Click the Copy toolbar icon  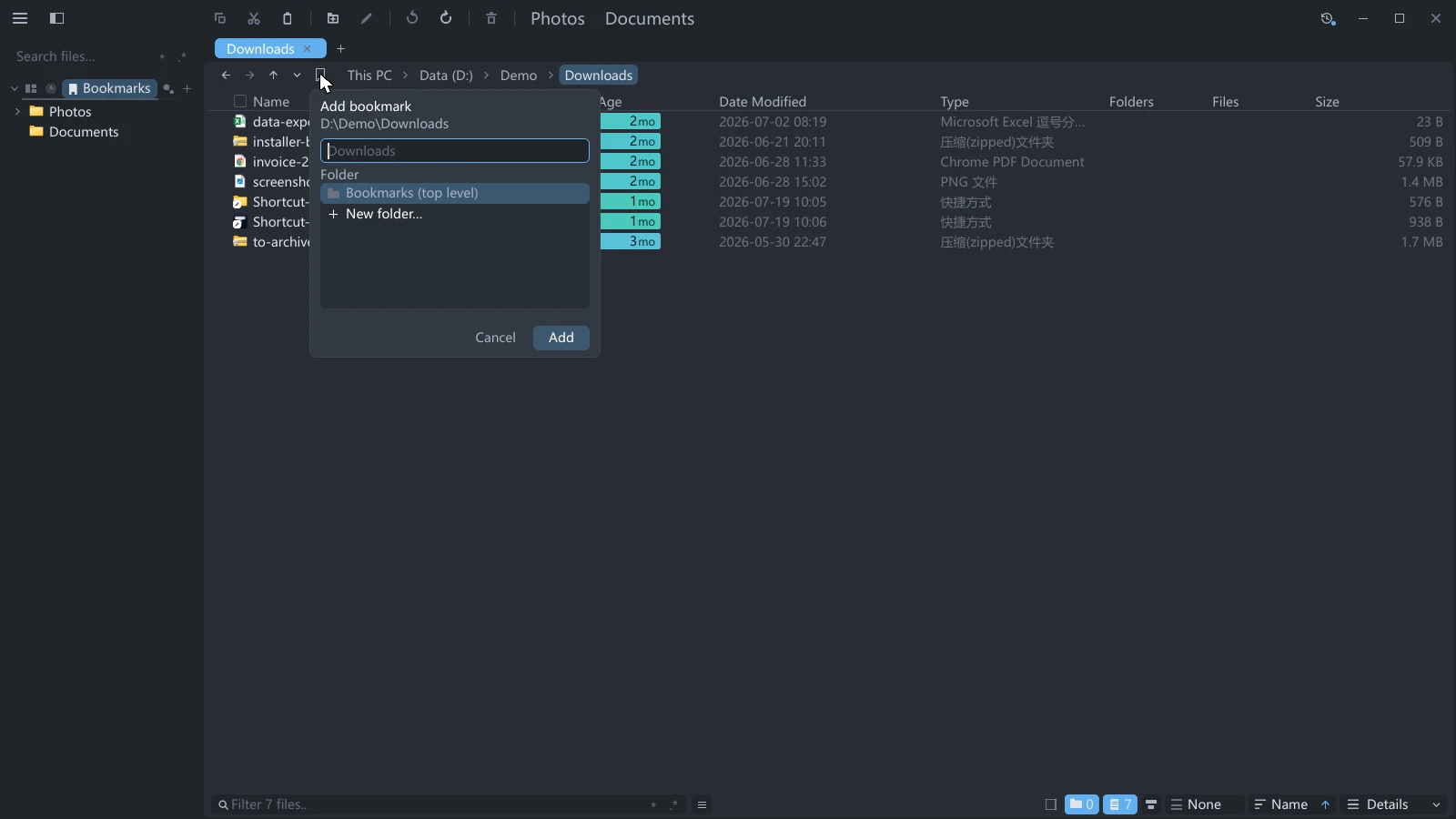[x=219, y=18]
